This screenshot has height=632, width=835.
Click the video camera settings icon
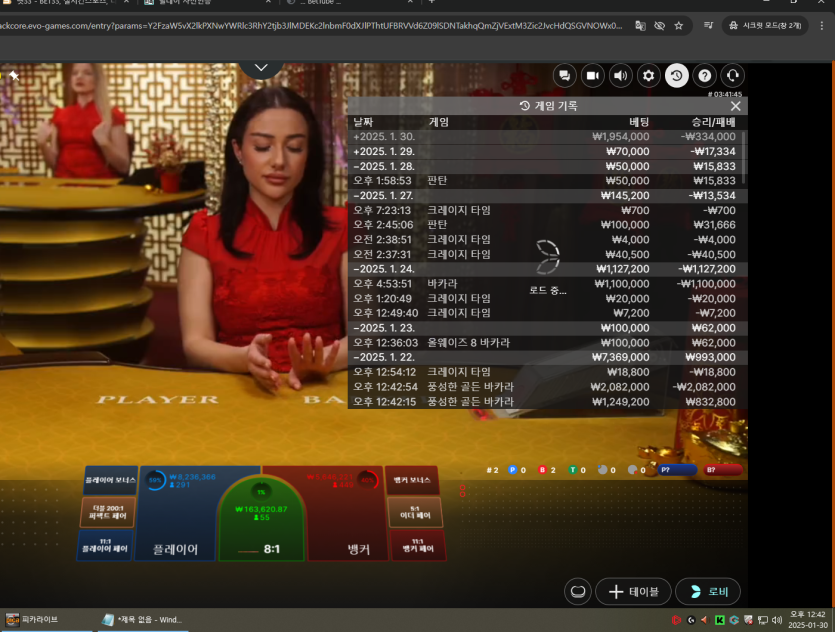592,75
